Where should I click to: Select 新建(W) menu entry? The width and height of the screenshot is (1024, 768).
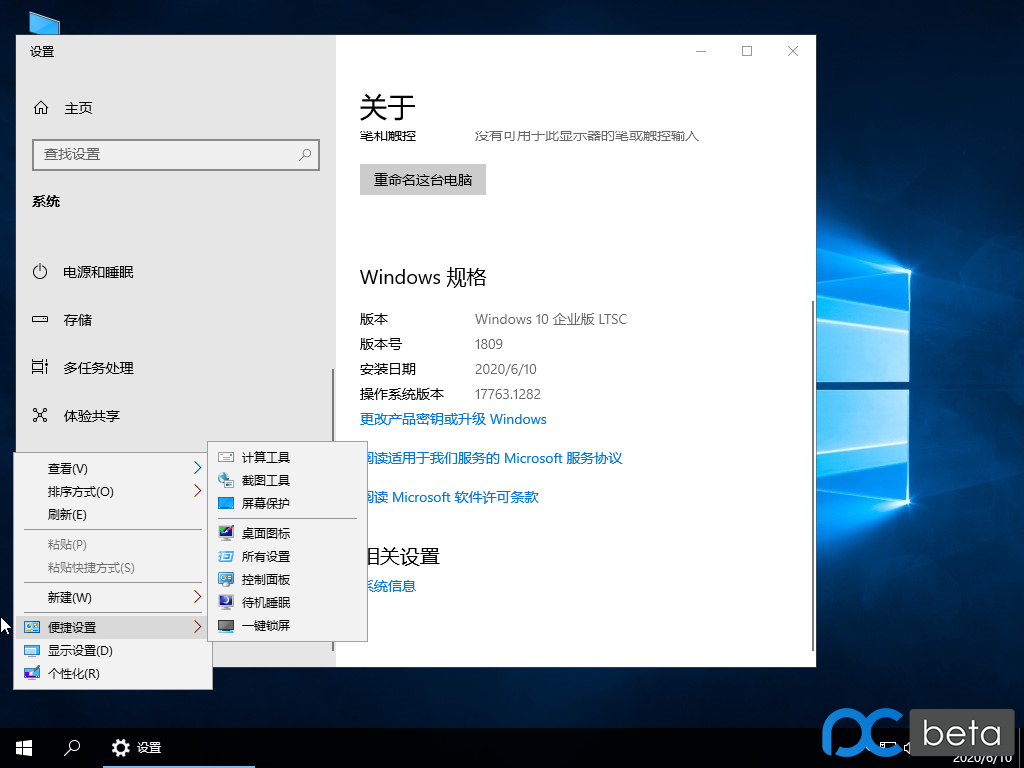point(112,598)
